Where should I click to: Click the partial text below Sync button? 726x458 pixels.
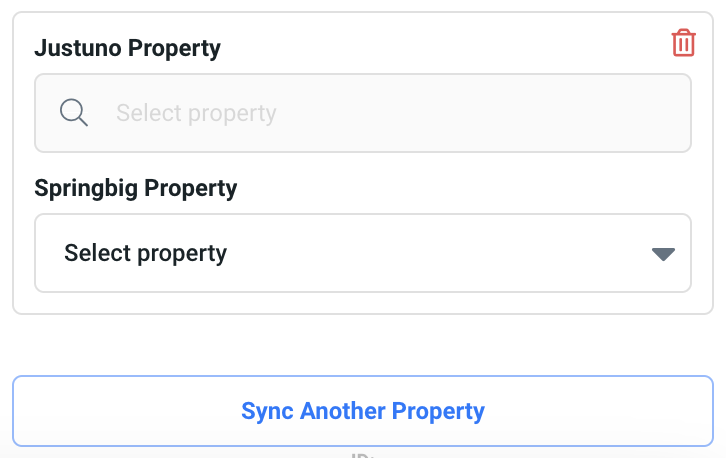coord(362,454)
